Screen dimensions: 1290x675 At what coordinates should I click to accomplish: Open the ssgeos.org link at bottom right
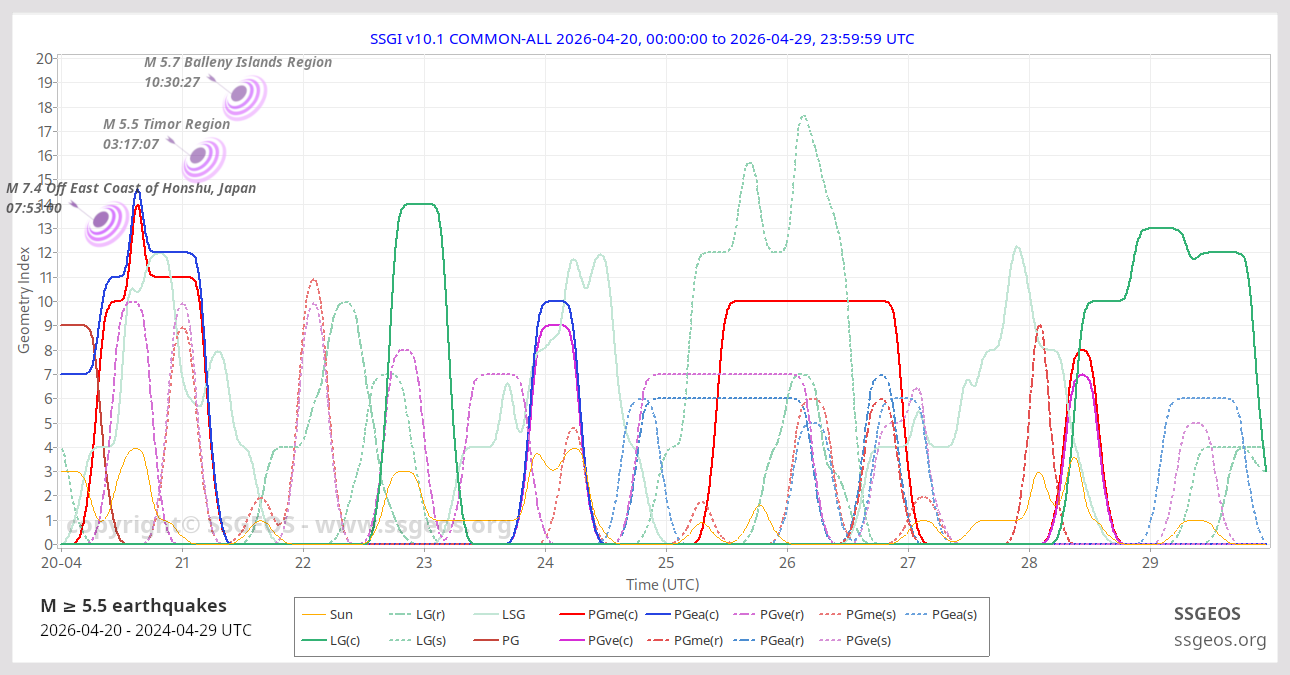click(1220, 640)
